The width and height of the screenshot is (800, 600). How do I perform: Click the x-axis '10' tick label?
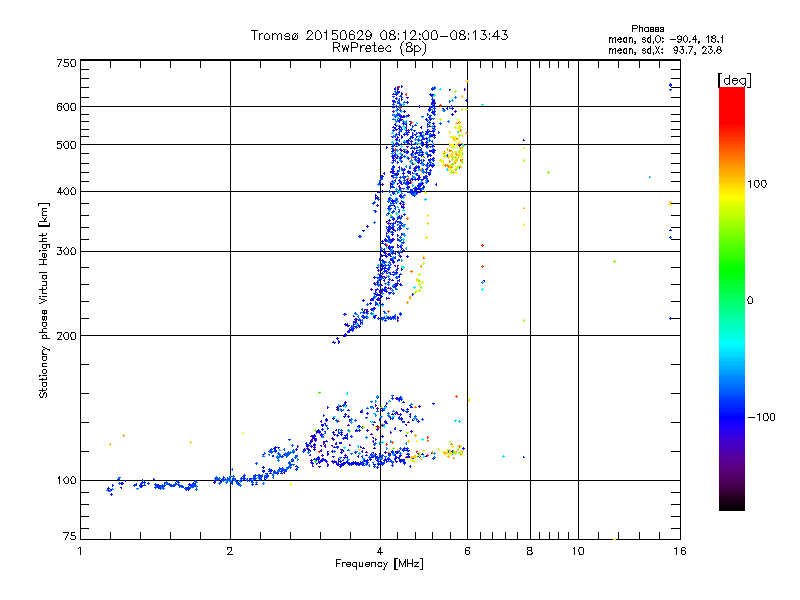(578, 551)
